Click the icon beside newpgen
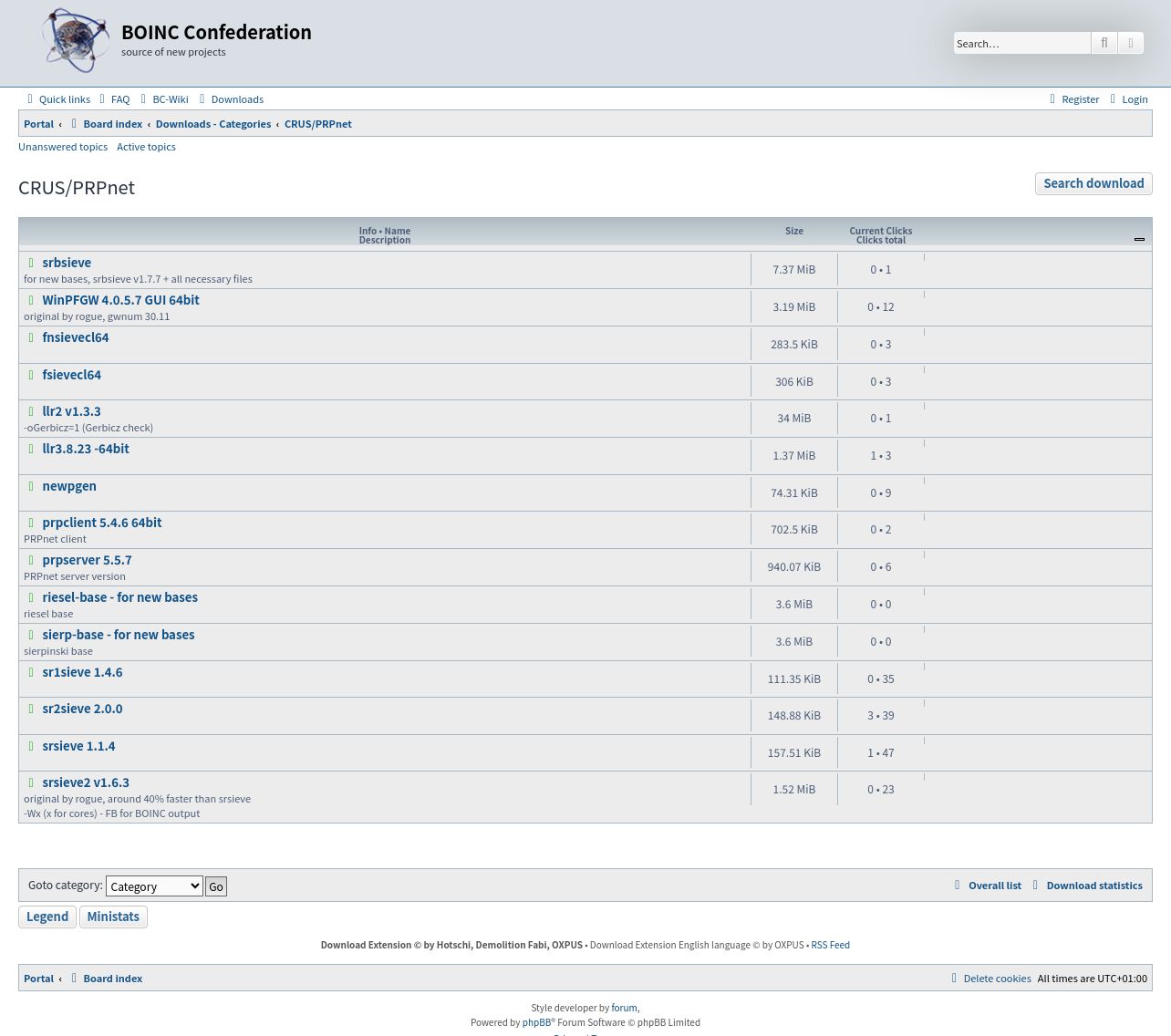1171x1036 pixels. tap(31, 486)
